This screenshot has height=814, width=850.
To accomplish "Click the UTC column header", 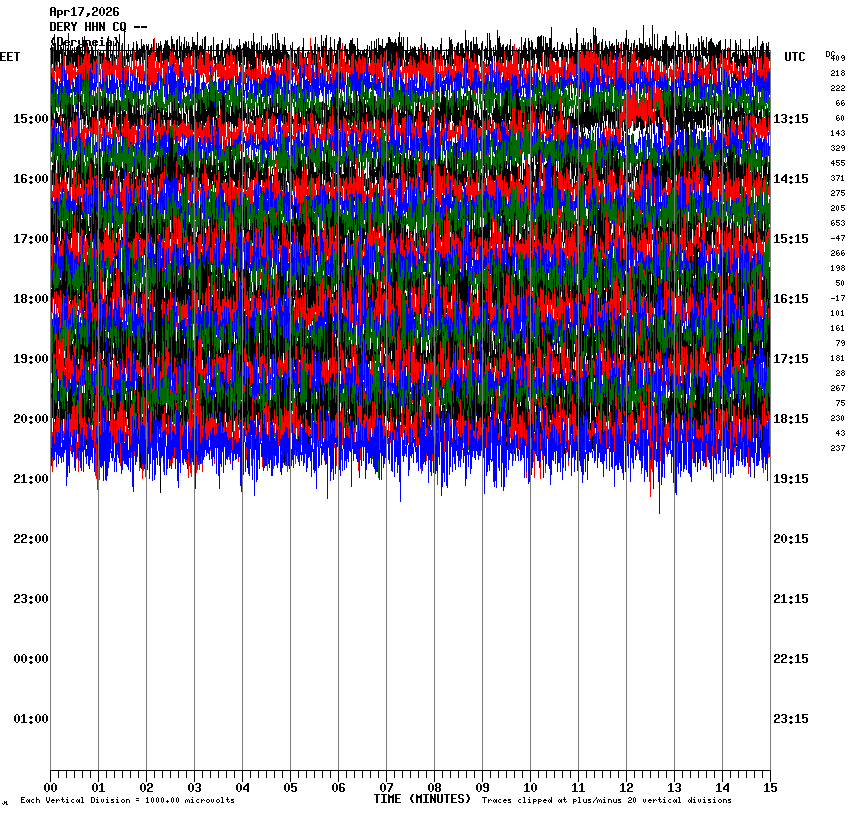I will click(x=795, y=57).
